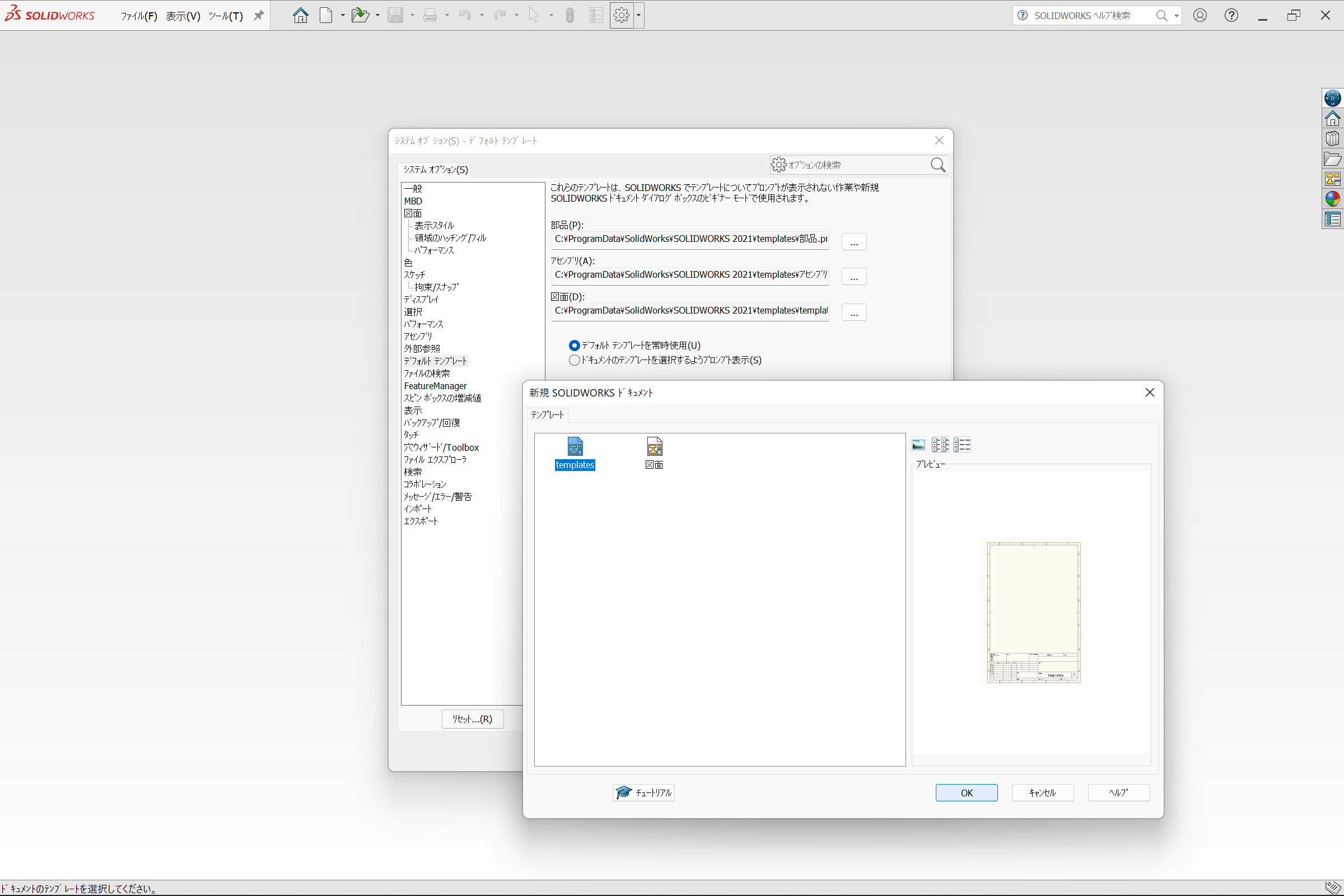Browse for アセンブリ(A) template with ... button
1344x896 pixels.
[x=853, y=277]
